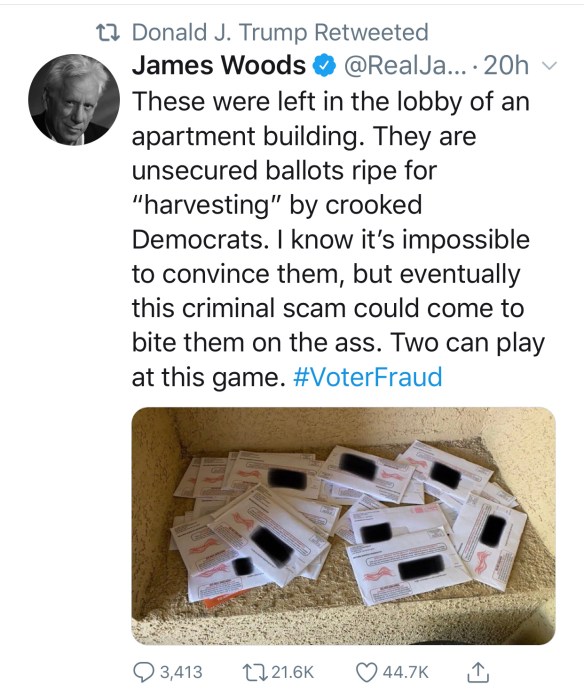Screen dimensions: 584x692
Task: Click the 20h timestamp
Action: [x=506, y=66]
